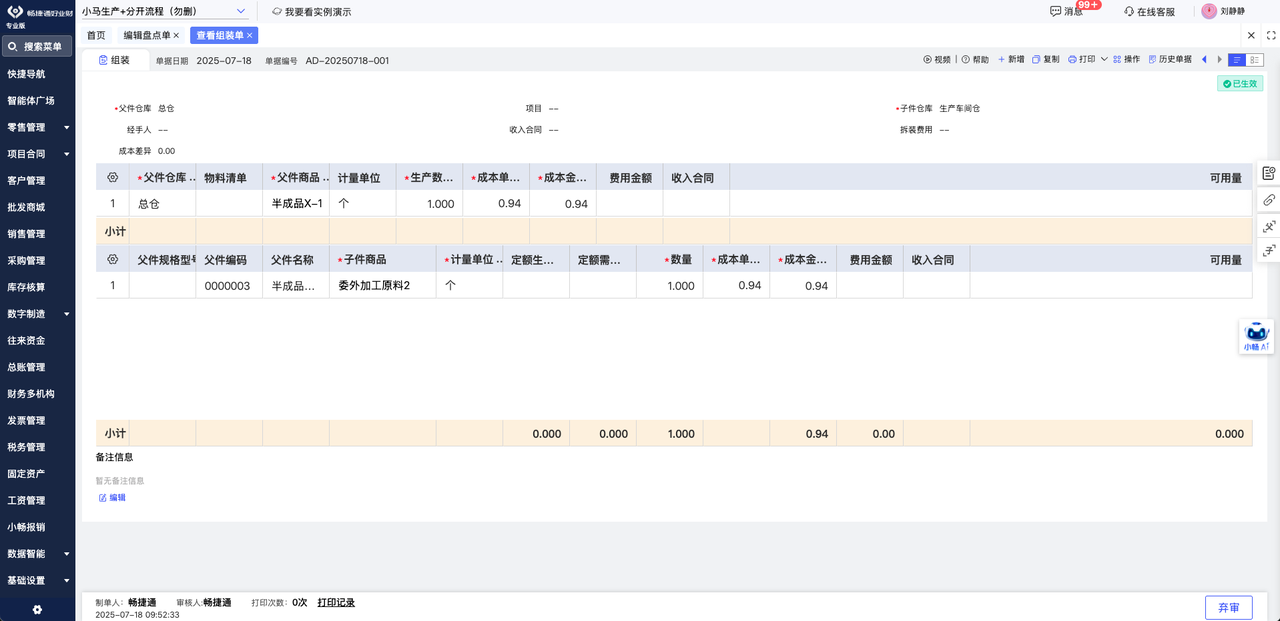Viewport: 1280px width, 621px height.
Task: Open 采购管理 in the sidebar
Action: tap(26, 260)
